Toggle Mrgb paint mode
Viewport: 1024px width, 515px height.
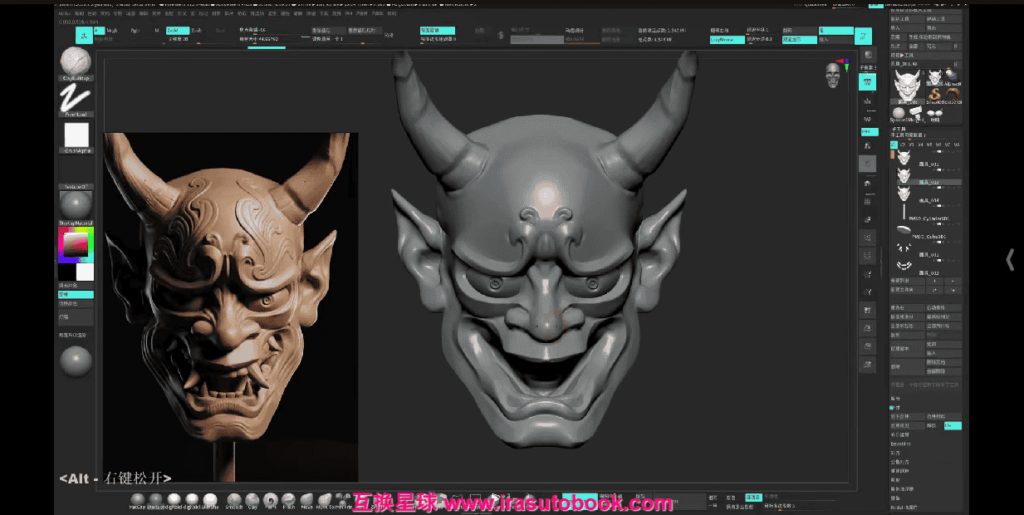112,31
